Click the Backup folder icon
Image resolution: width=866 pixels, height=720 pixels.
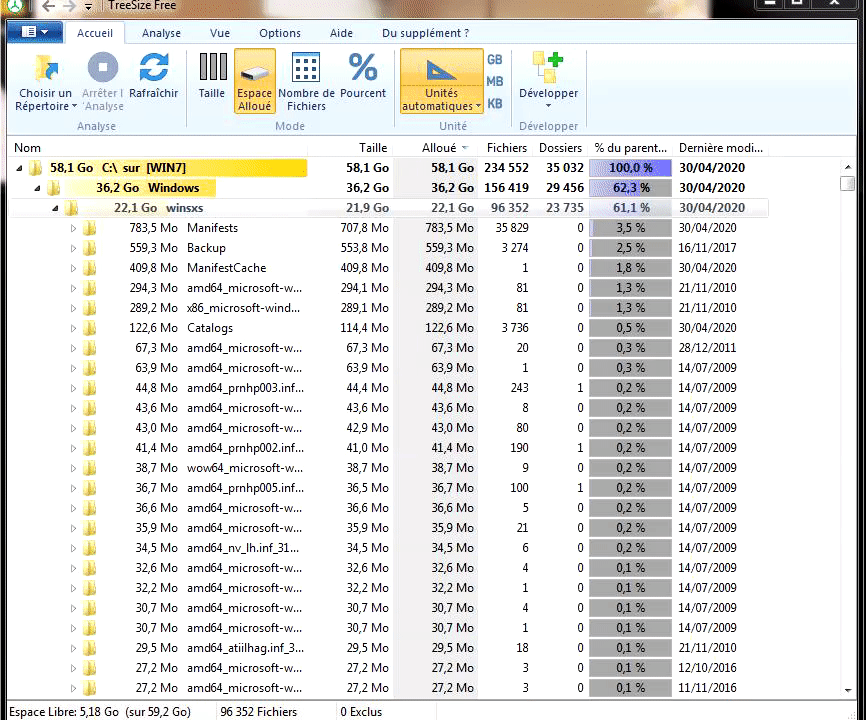[89, 248]
